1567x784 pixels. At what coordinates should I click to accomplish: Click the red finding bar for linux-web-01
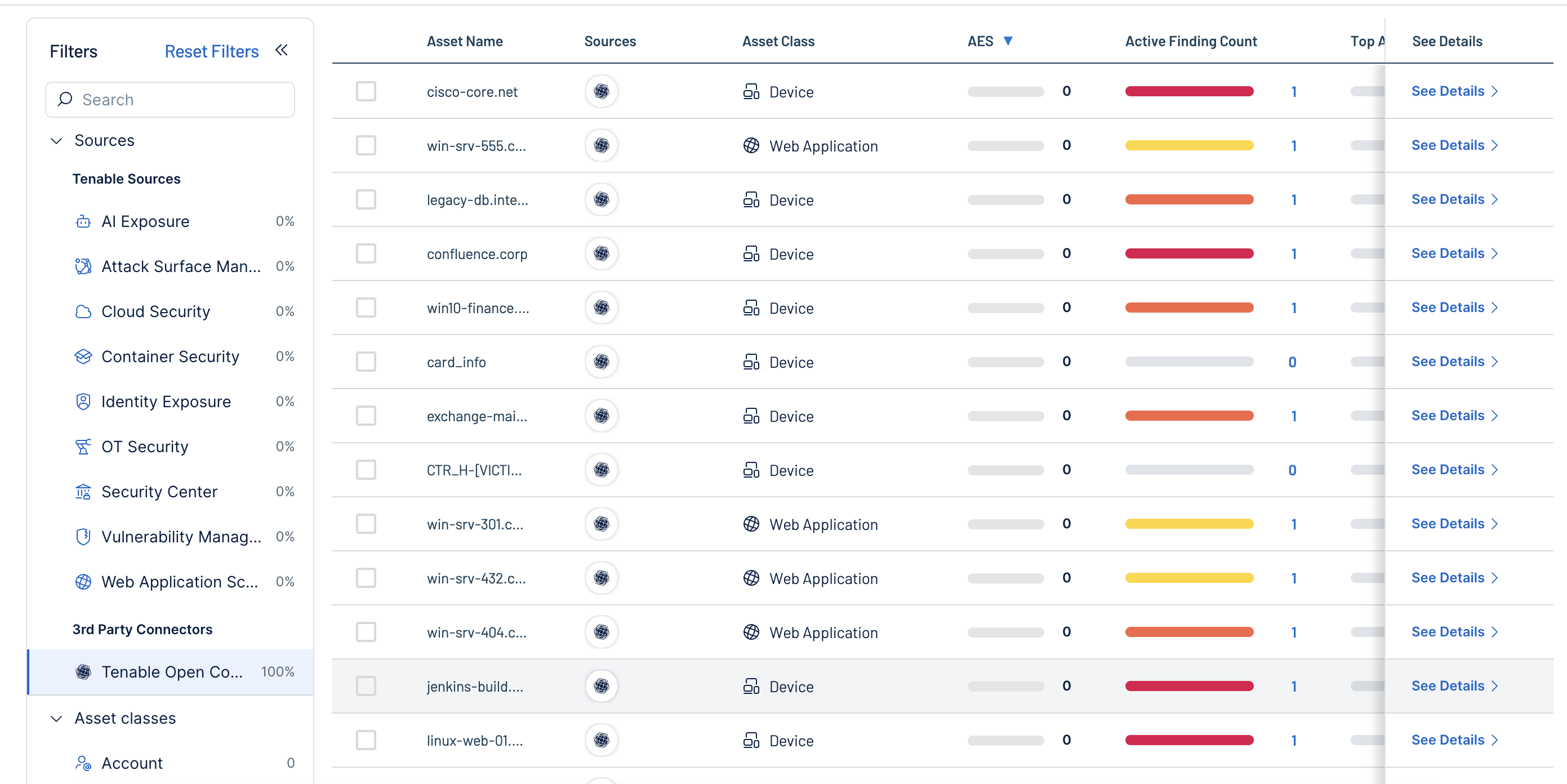[1188, 740]
